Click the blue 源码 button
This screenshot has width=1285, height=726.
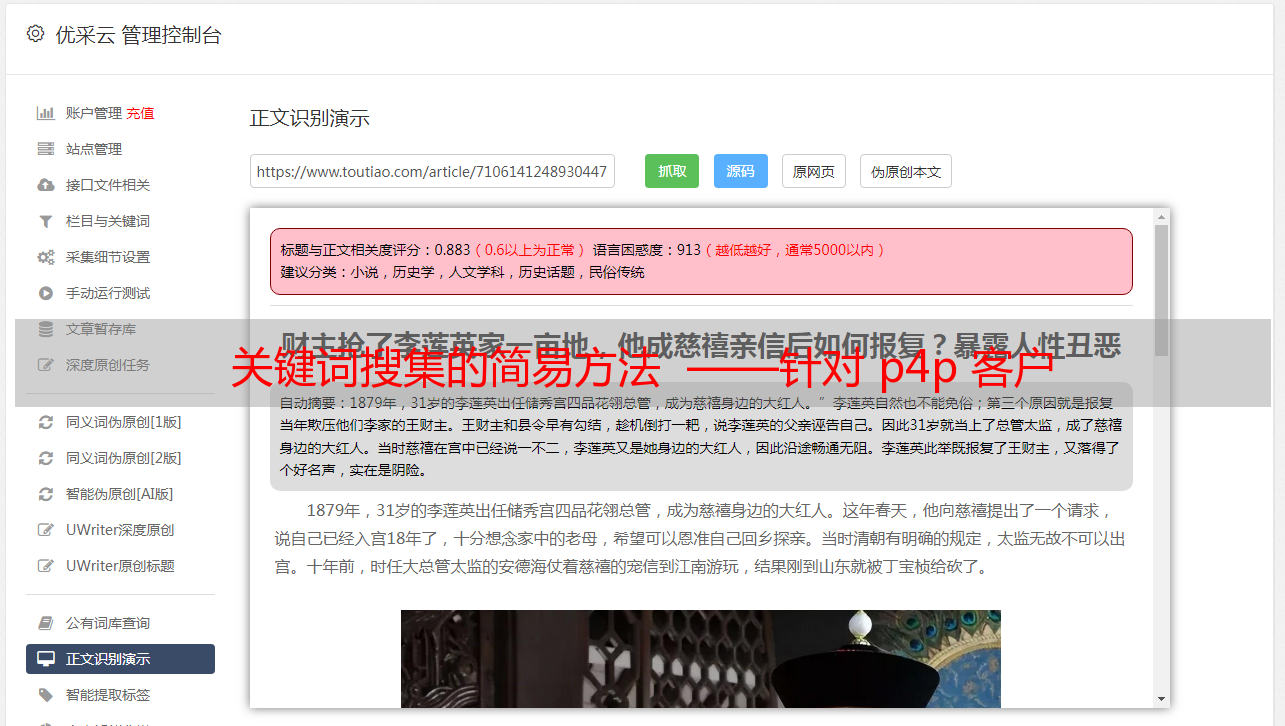point(741,171)
